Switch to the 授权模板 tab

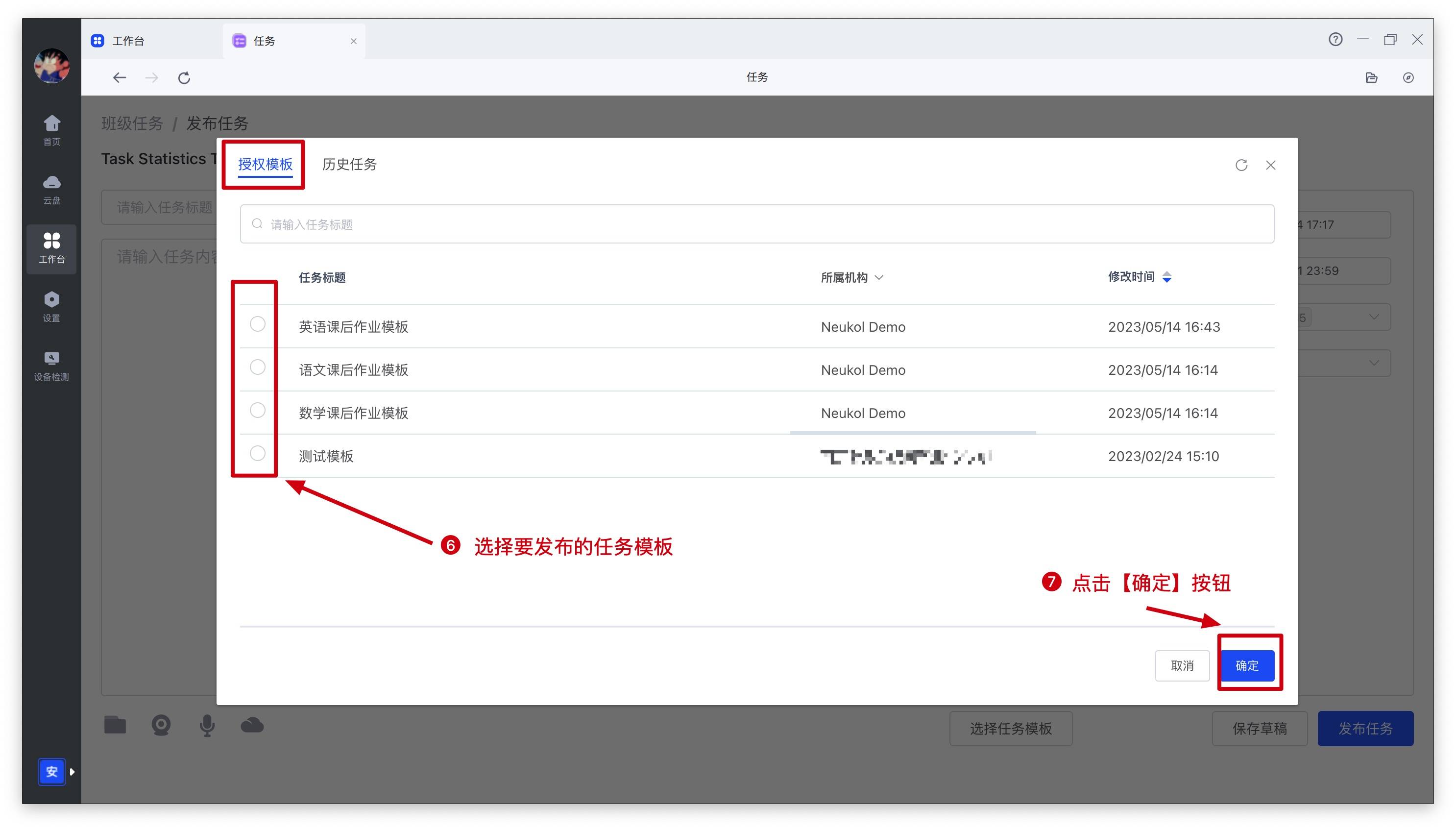[x=265, y=164]
